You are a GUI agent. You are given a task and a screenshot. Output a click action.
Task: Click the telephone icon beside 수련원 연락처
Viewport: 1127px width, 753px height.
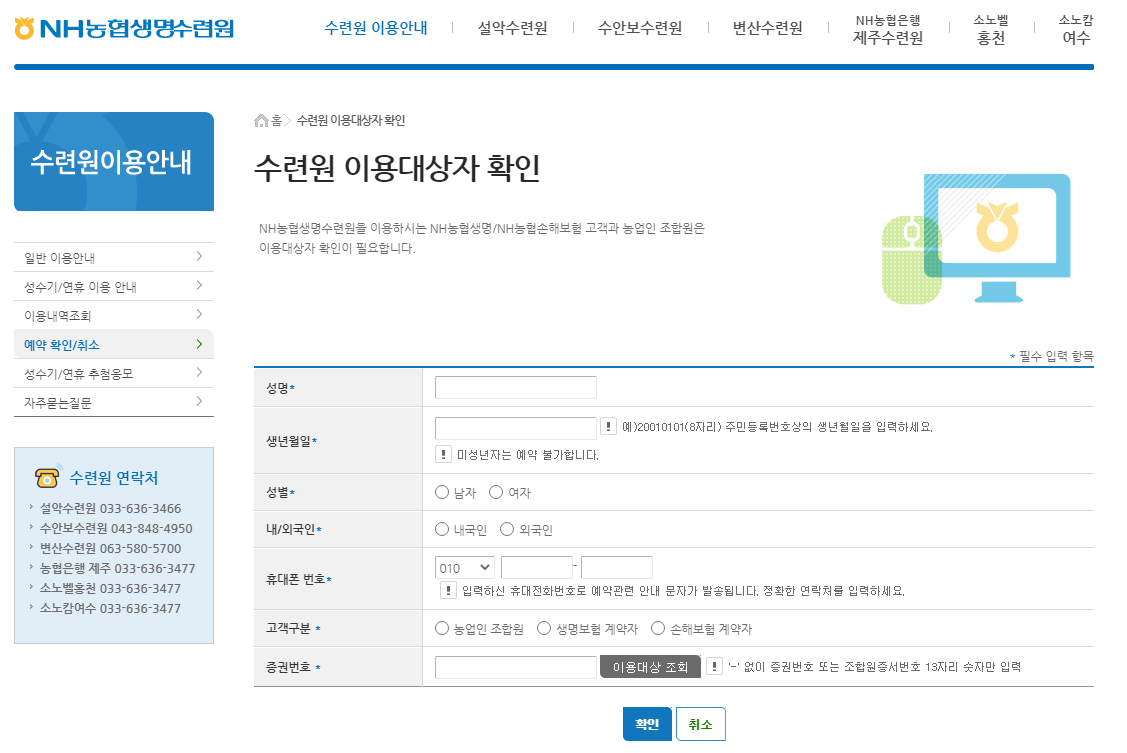coord(47,477)
